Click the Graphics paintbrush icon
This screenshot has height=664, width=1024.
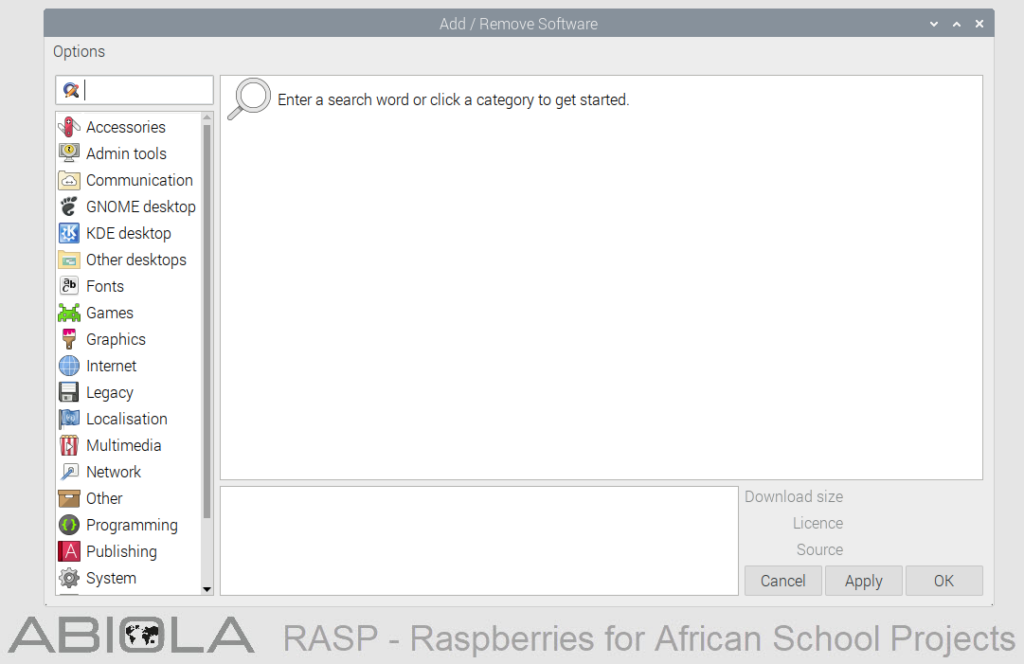[69, 340]
